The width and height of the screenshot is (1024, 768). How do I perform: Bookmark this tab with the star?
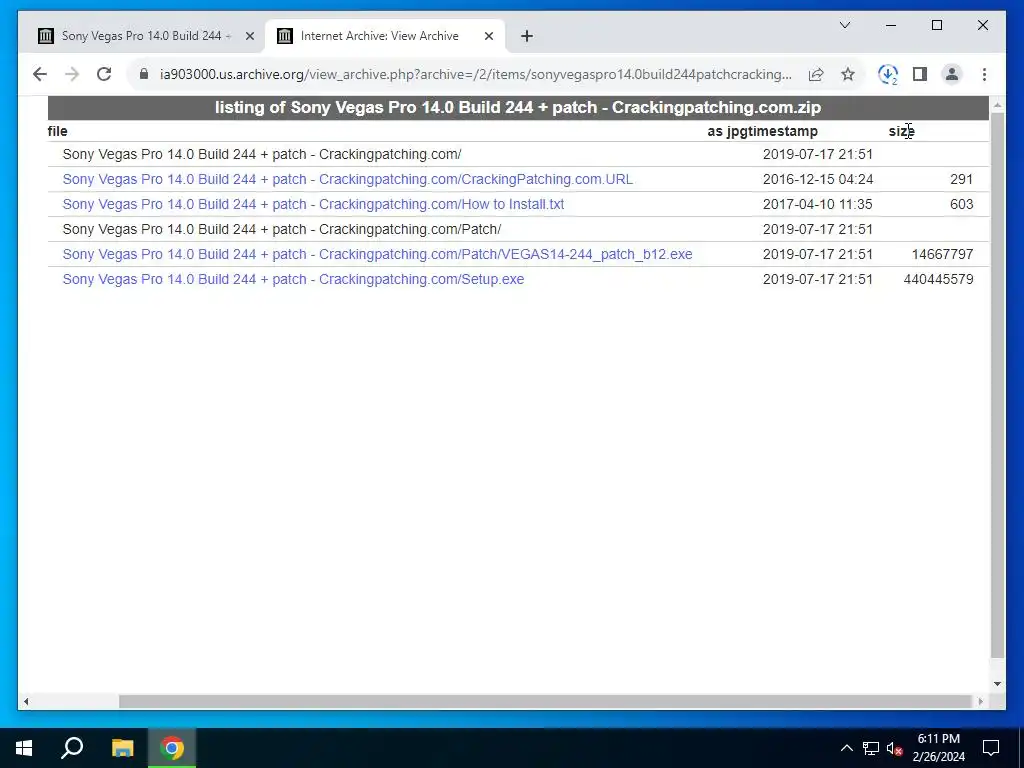tap(848, 74)
